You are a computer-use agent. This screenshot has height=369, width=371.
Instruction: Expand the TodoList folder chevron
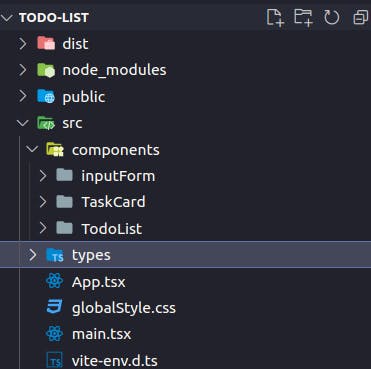tap(43, 228)
